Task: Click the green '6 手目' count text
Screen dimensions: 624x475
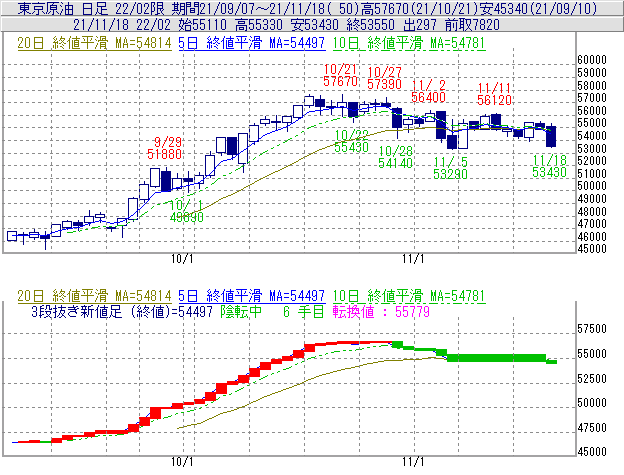Action: coord(304,311)
